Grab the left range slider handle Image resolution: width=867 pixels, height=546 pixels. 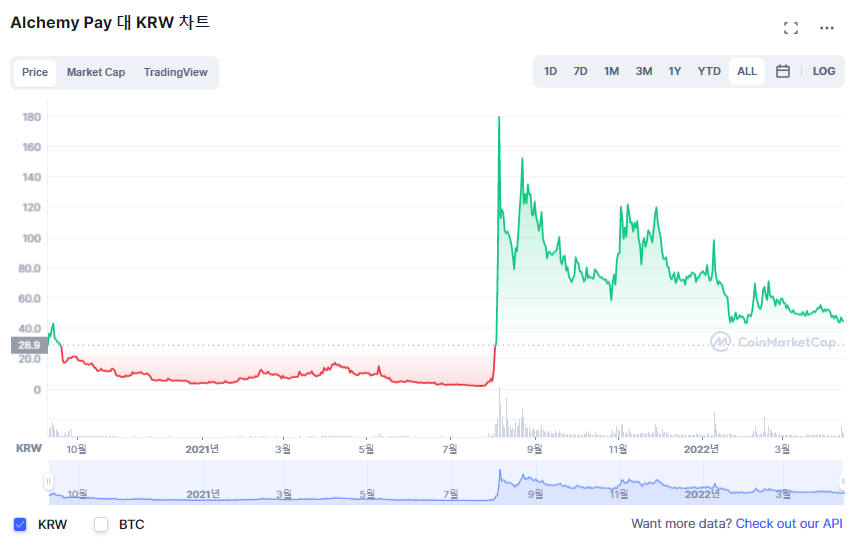[48, 482]
